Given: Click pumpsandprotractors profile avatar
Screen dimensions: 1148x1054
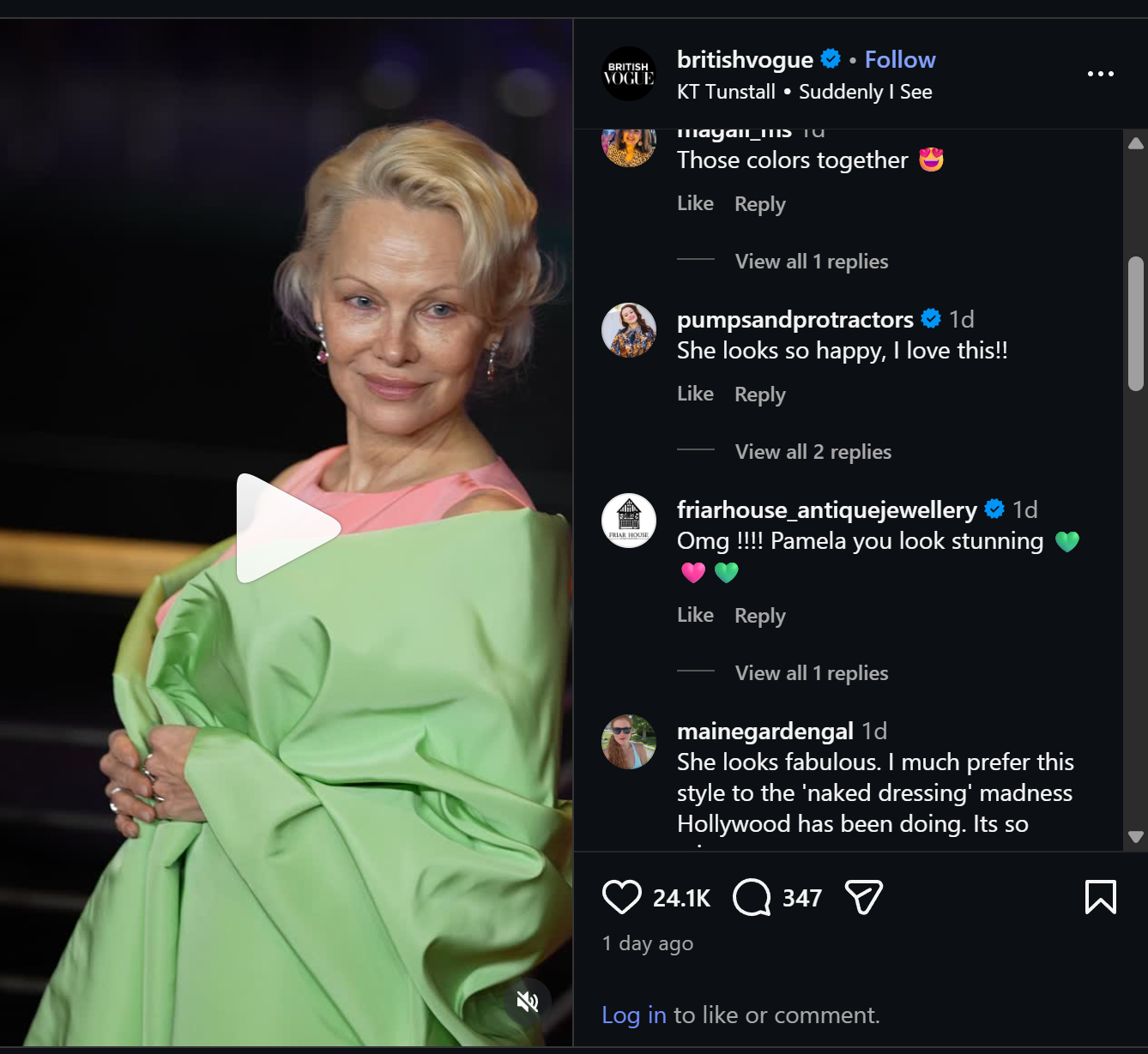Looking at the screenshot, I should (629, 330).
